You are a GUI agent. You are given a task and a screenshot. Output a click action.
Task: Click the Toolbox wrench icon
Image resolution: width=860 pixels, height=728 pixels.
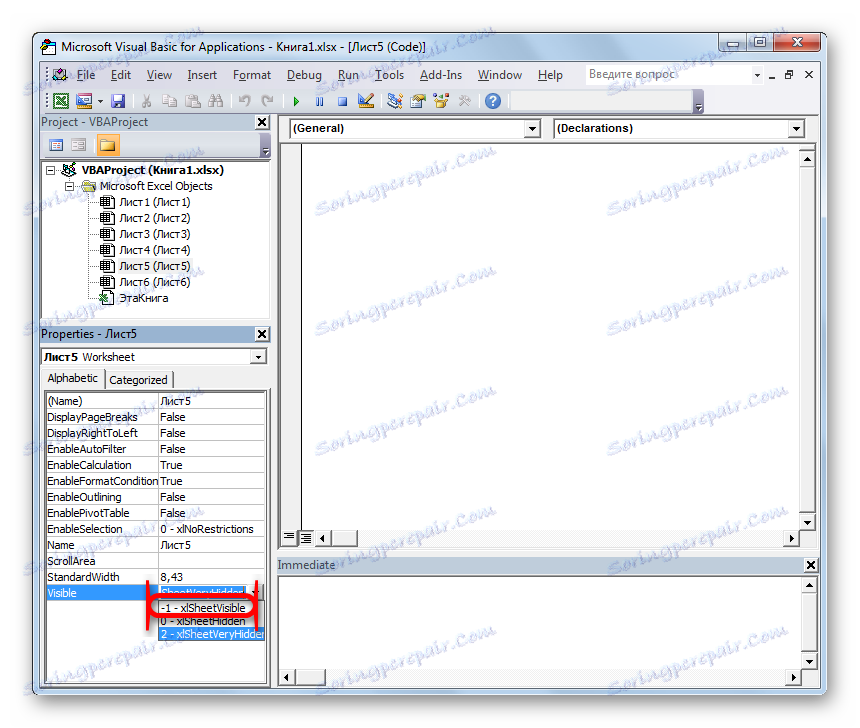pos(465,101)
